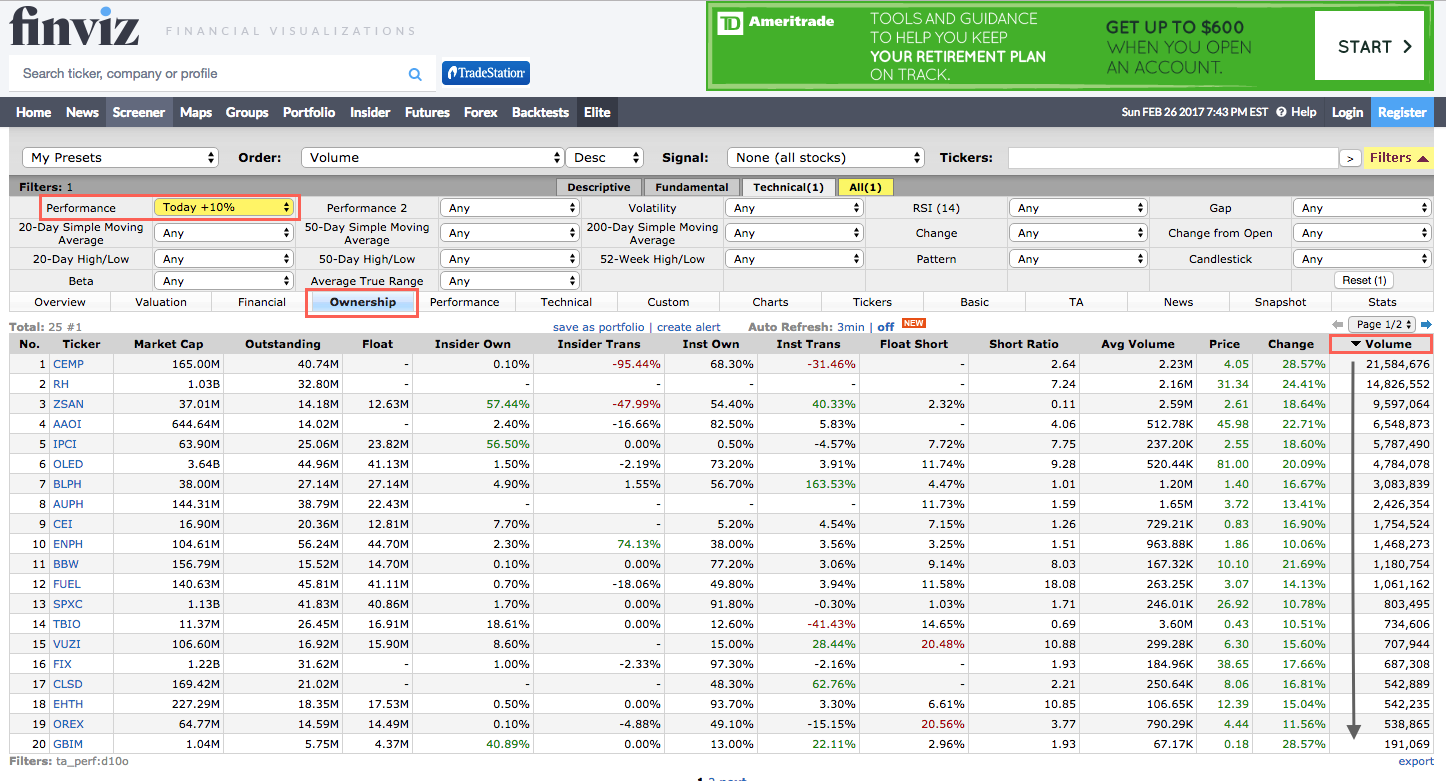Open the CEMP ticker link
The image size is (1446, 781).
pyautogui.click(x=68, y=364)
